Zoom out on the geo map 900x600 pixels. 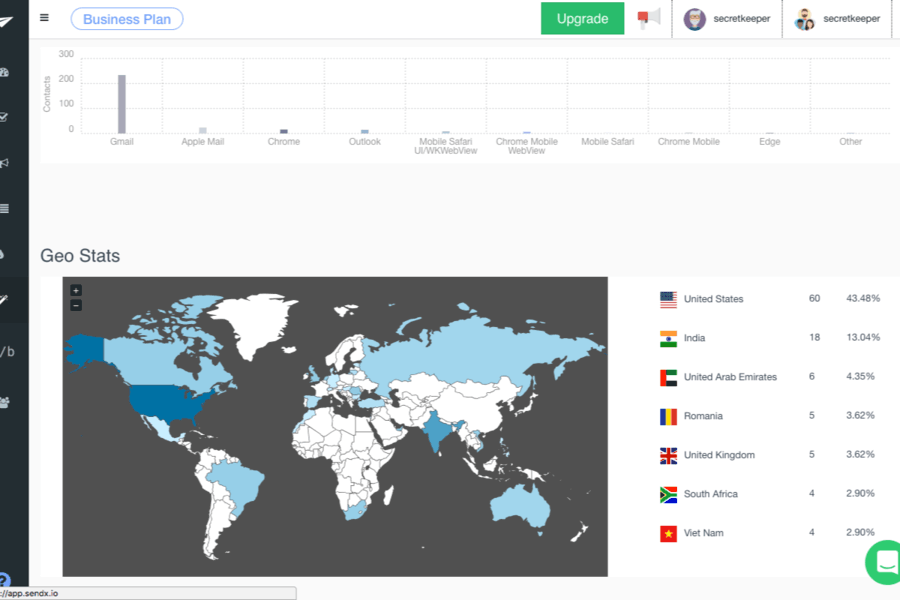point(76,305)
